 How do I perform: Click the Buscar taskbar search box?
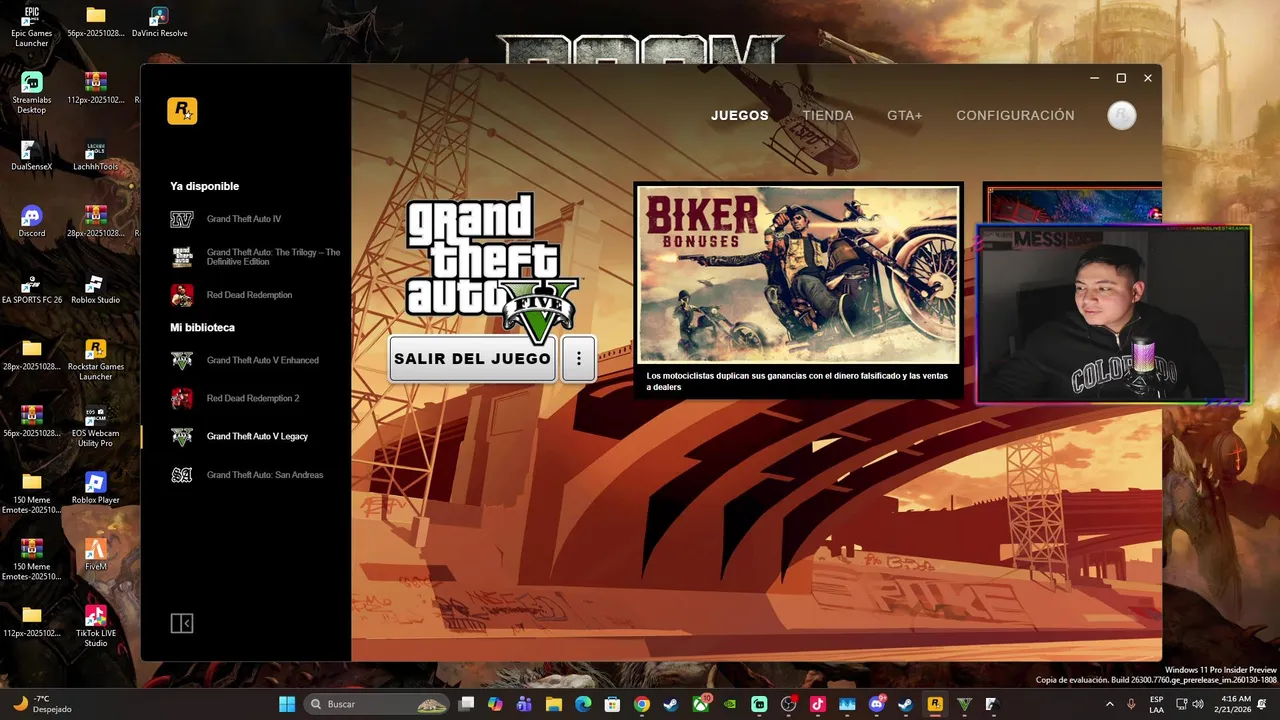(x=376, y=704)
